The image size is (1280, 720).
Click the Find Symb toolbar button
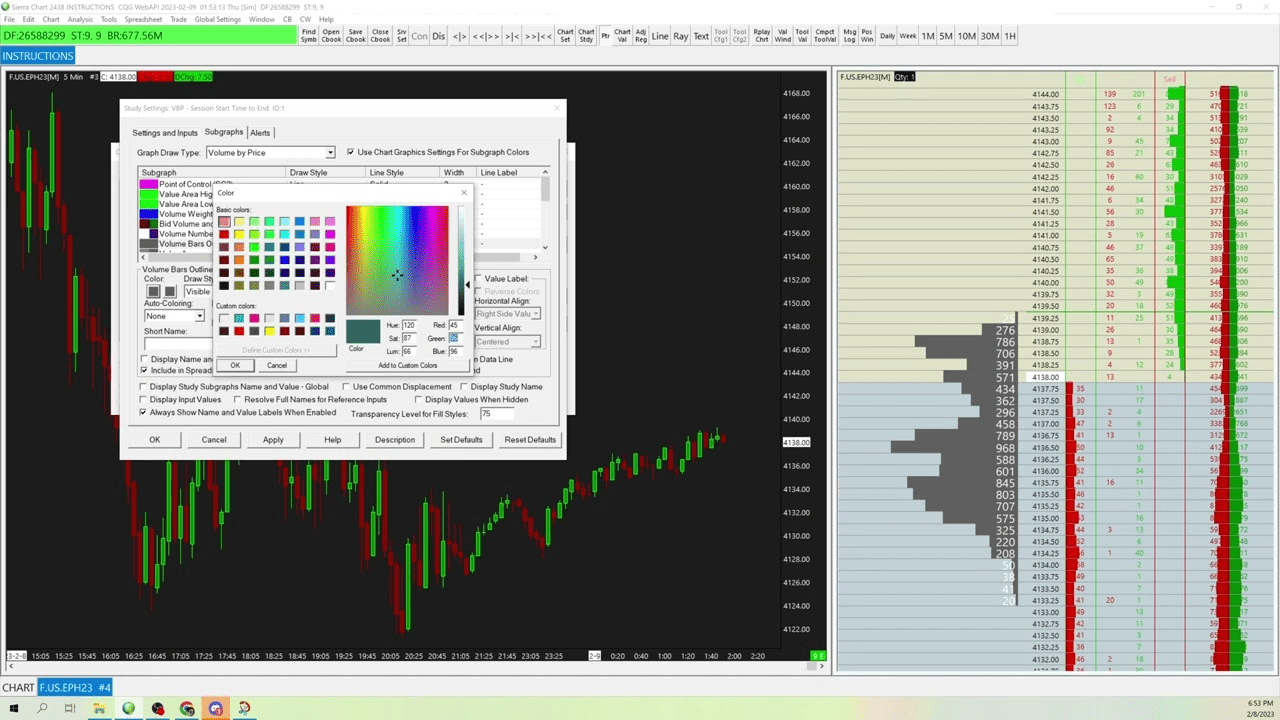point(309,36)
